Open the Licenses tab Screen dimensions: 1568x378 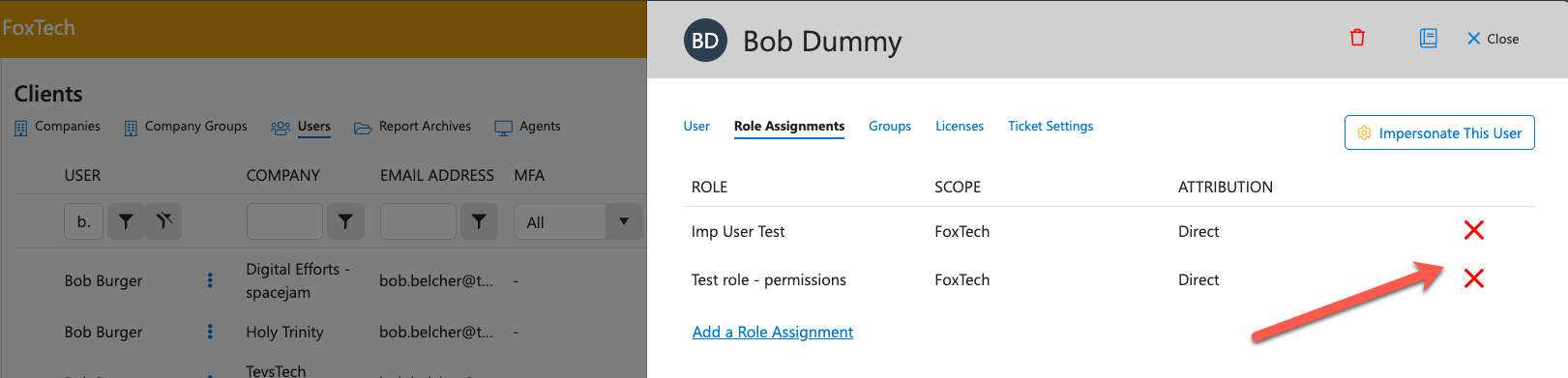(x=960, y=126)
